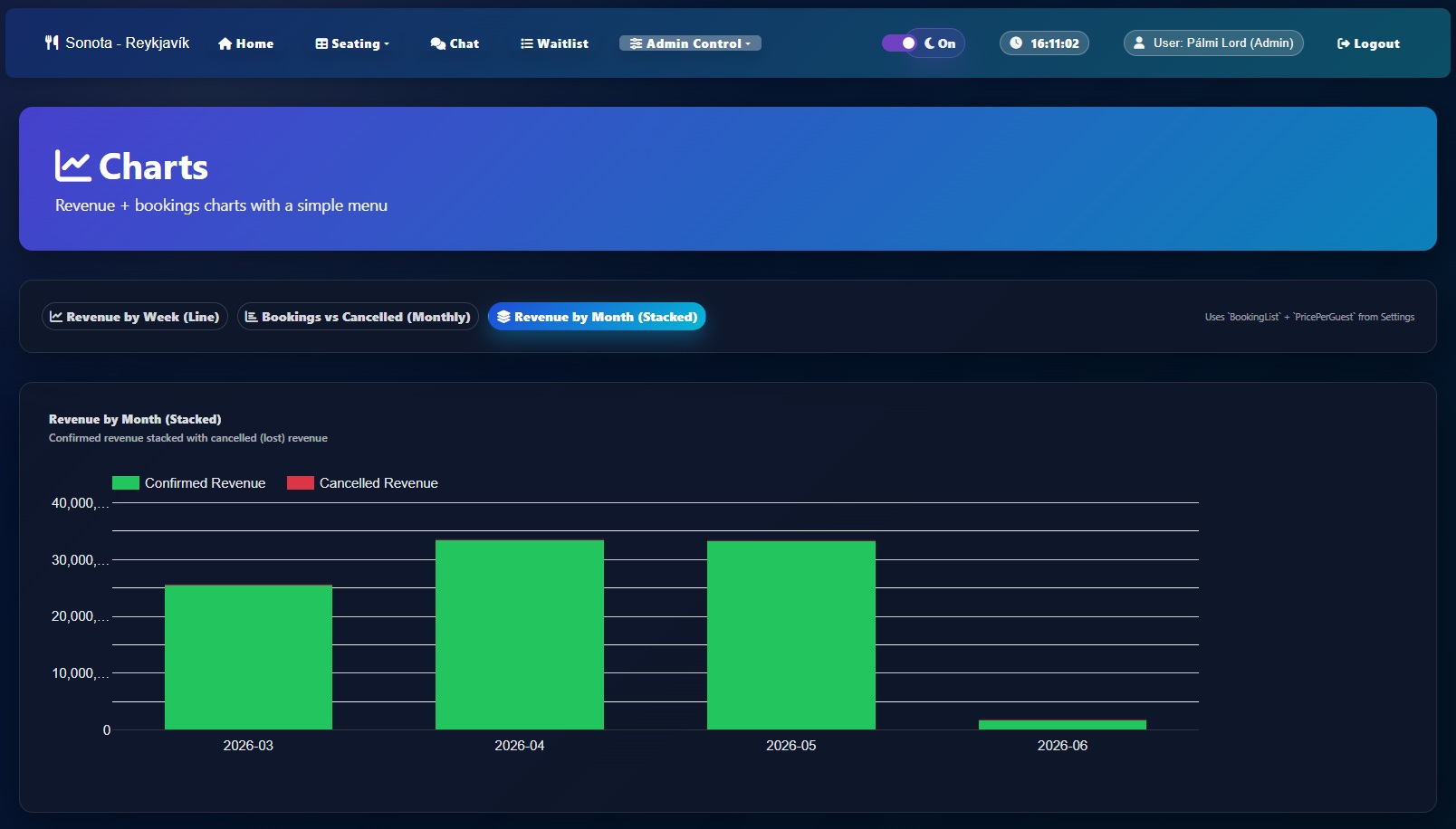Click the Chat speech bubbles icon

click(x=437, y=43)
